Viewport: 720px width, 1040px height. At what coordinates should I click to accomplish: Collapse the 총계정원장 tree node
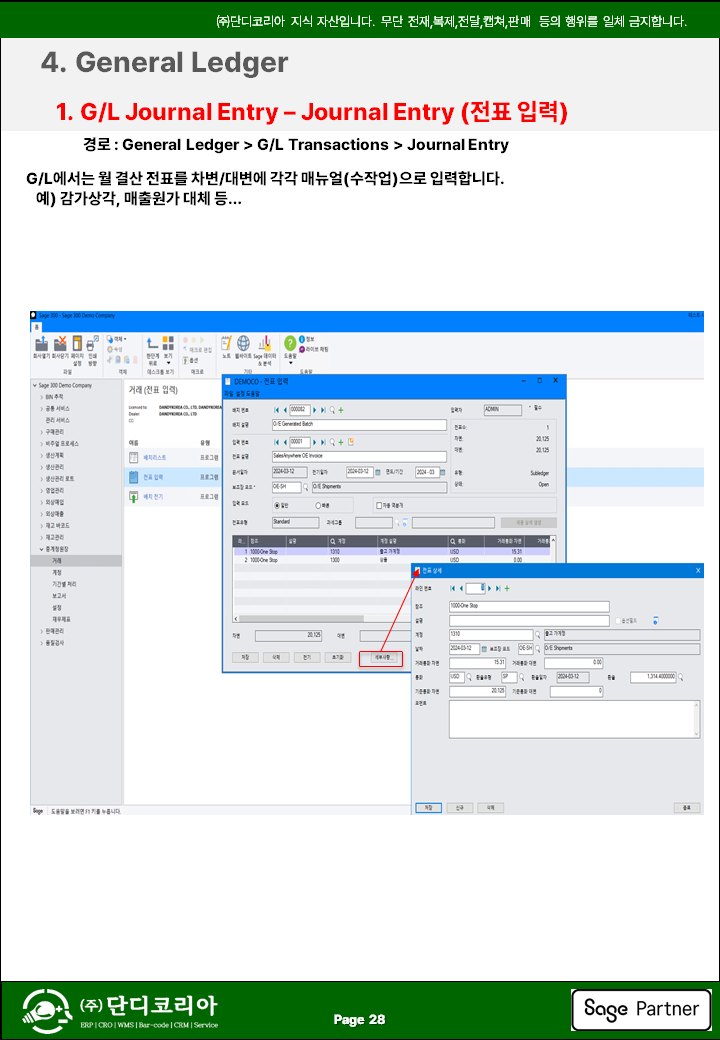pyautogui.click(x=42, y=549)
